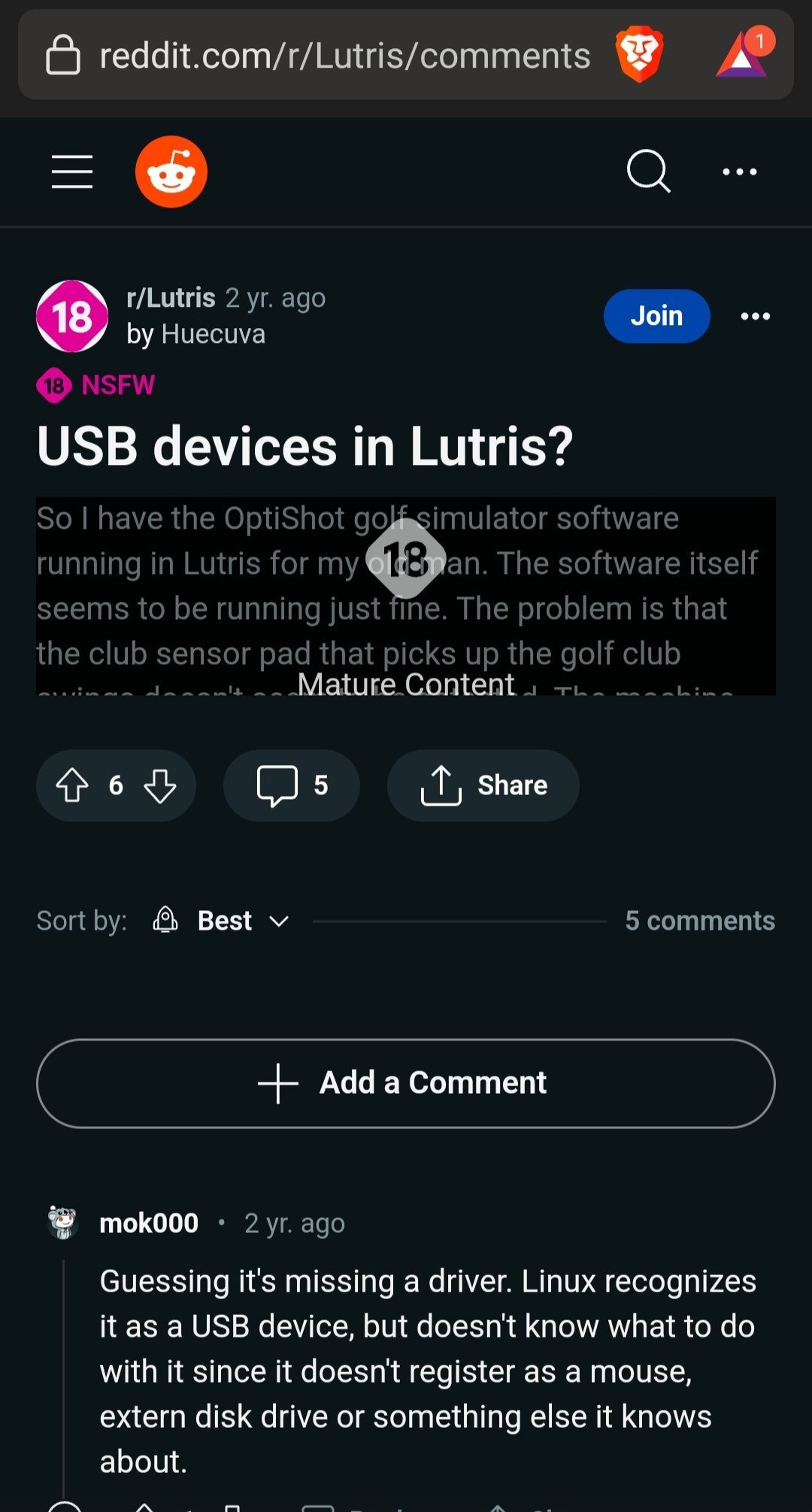812x1512 pixels.
Task: Reveal the blurred Mature Content text
Action: (406, 596)
